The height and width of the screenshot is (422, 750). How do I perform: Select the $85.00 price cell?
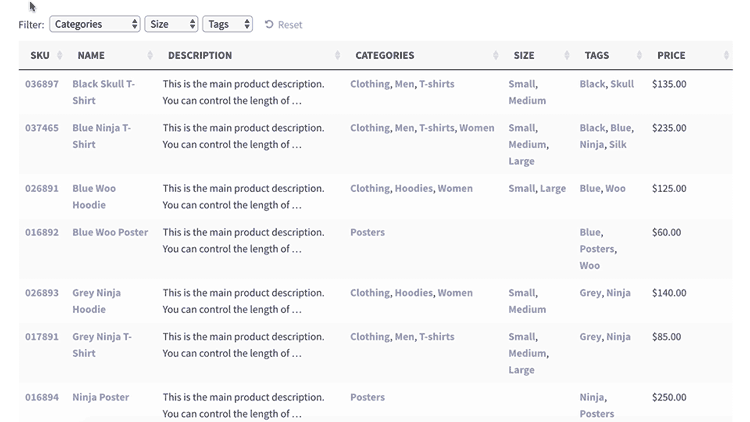tap(666, 337)
